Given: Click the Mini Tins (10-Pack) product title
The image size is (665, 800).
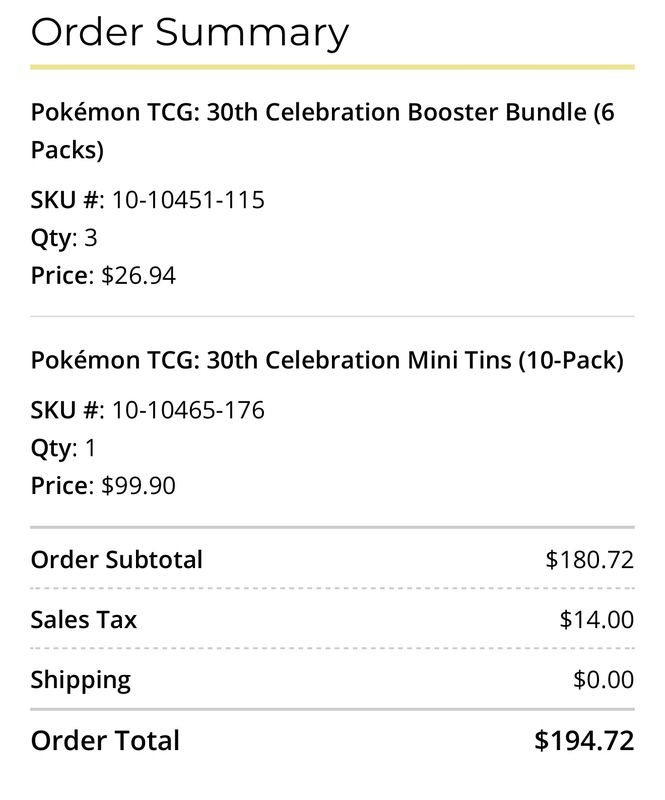Looking at the screenshot, I should [327, 360].
